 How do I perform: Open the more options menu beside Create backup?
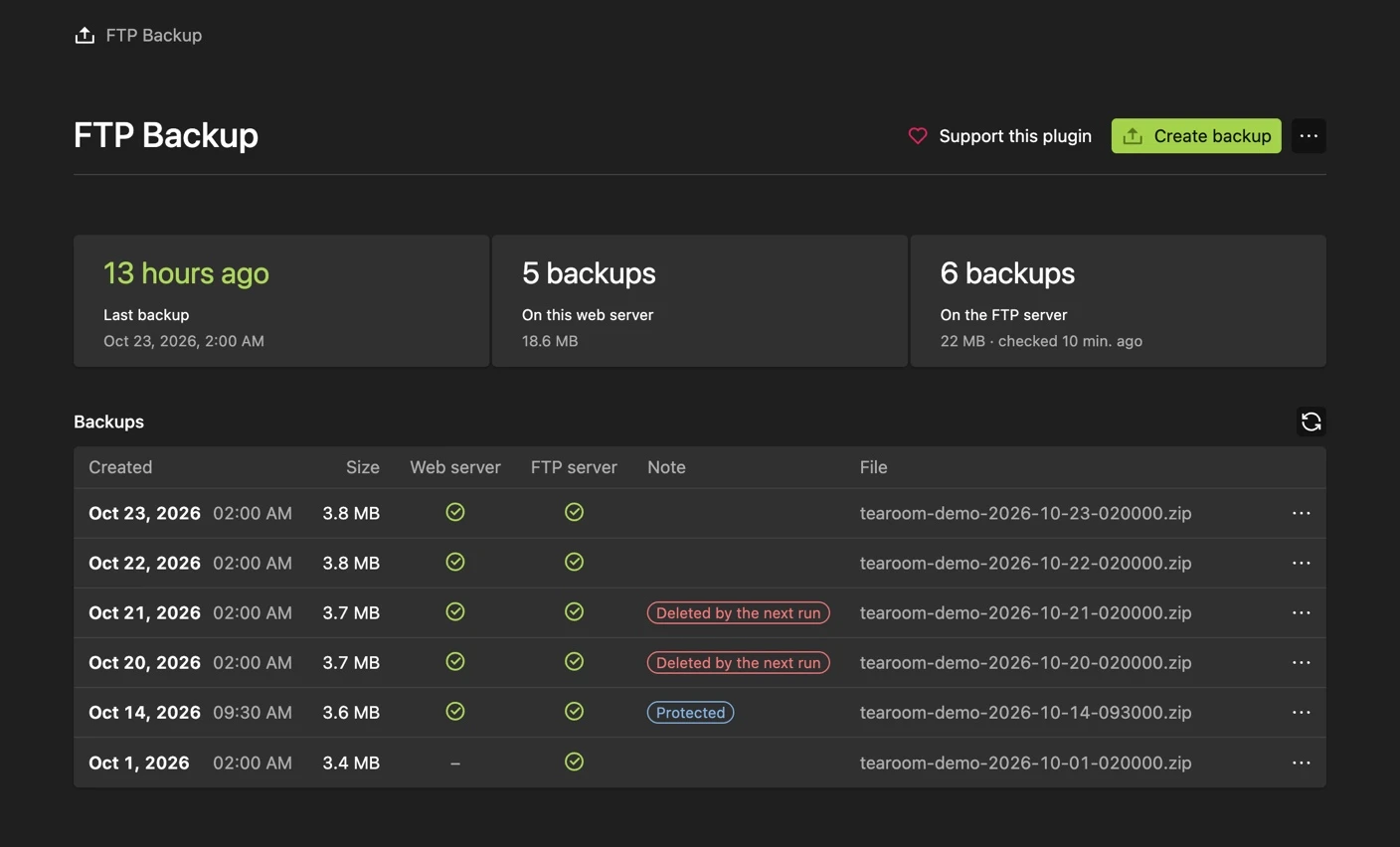click(1309, 136)
